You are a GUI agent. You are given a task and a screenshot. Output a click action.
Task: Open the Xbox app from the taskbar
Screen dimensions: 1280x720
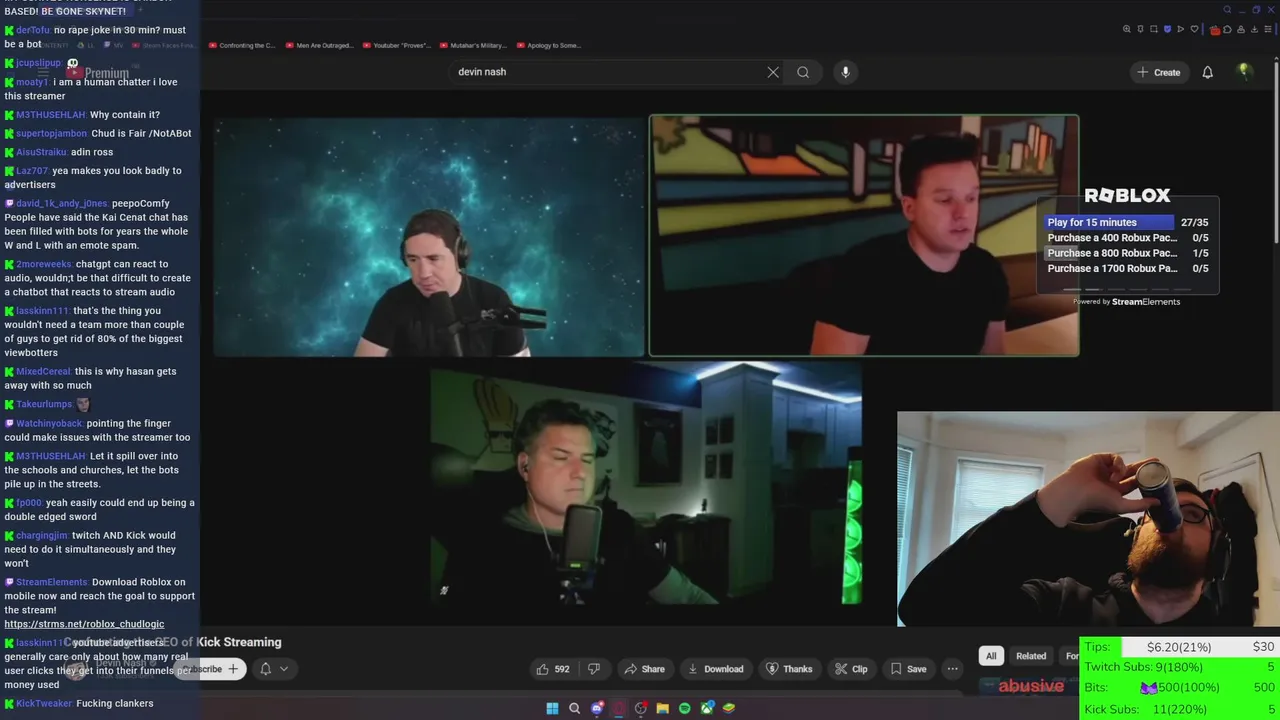707,708
